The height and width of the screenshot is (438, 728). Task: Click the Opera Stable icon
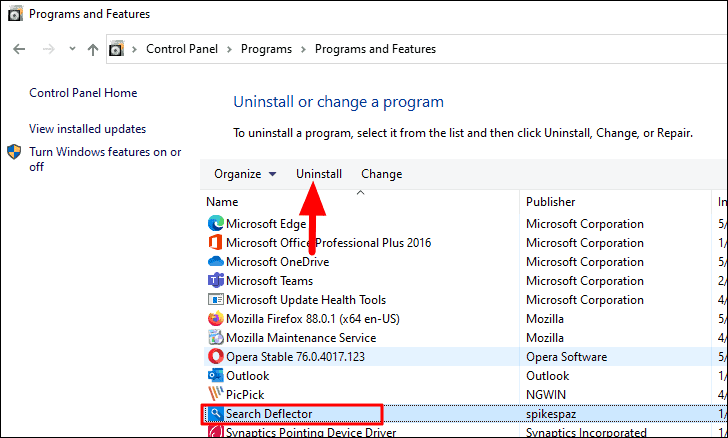[215, 356]
